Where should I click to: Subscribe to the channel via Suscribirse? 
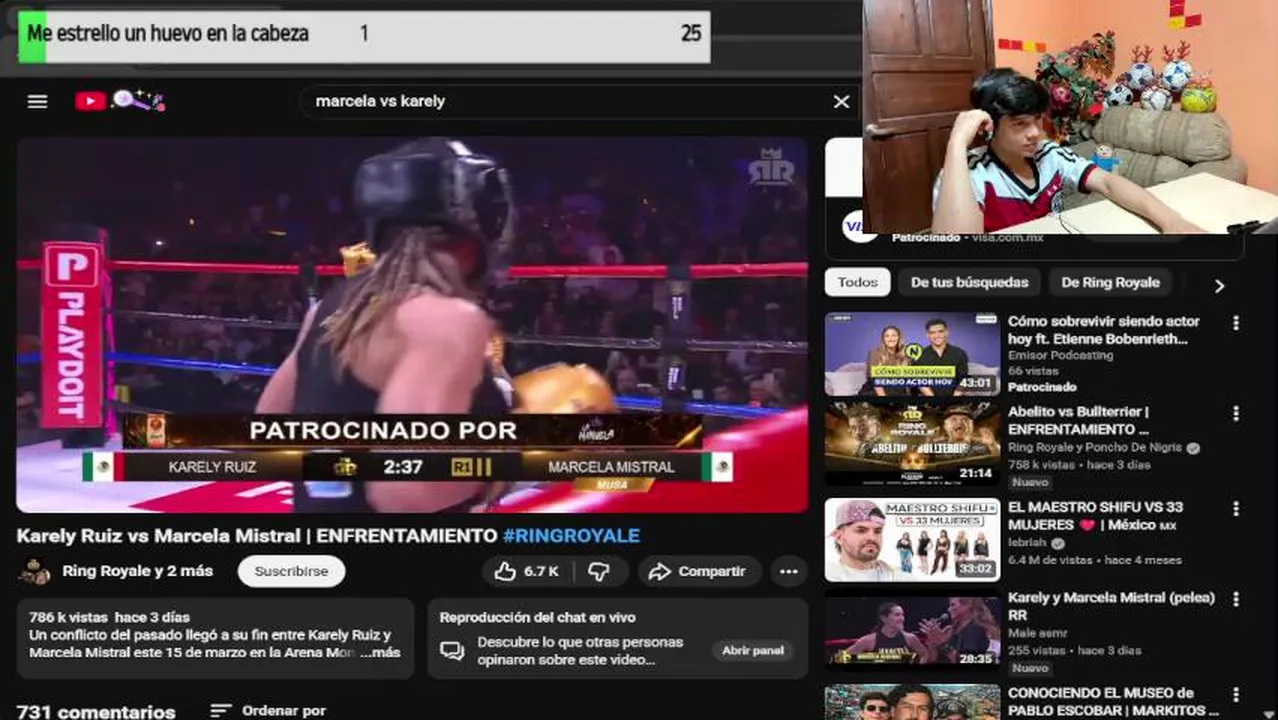pyautogui.click(x=291, y=571)
